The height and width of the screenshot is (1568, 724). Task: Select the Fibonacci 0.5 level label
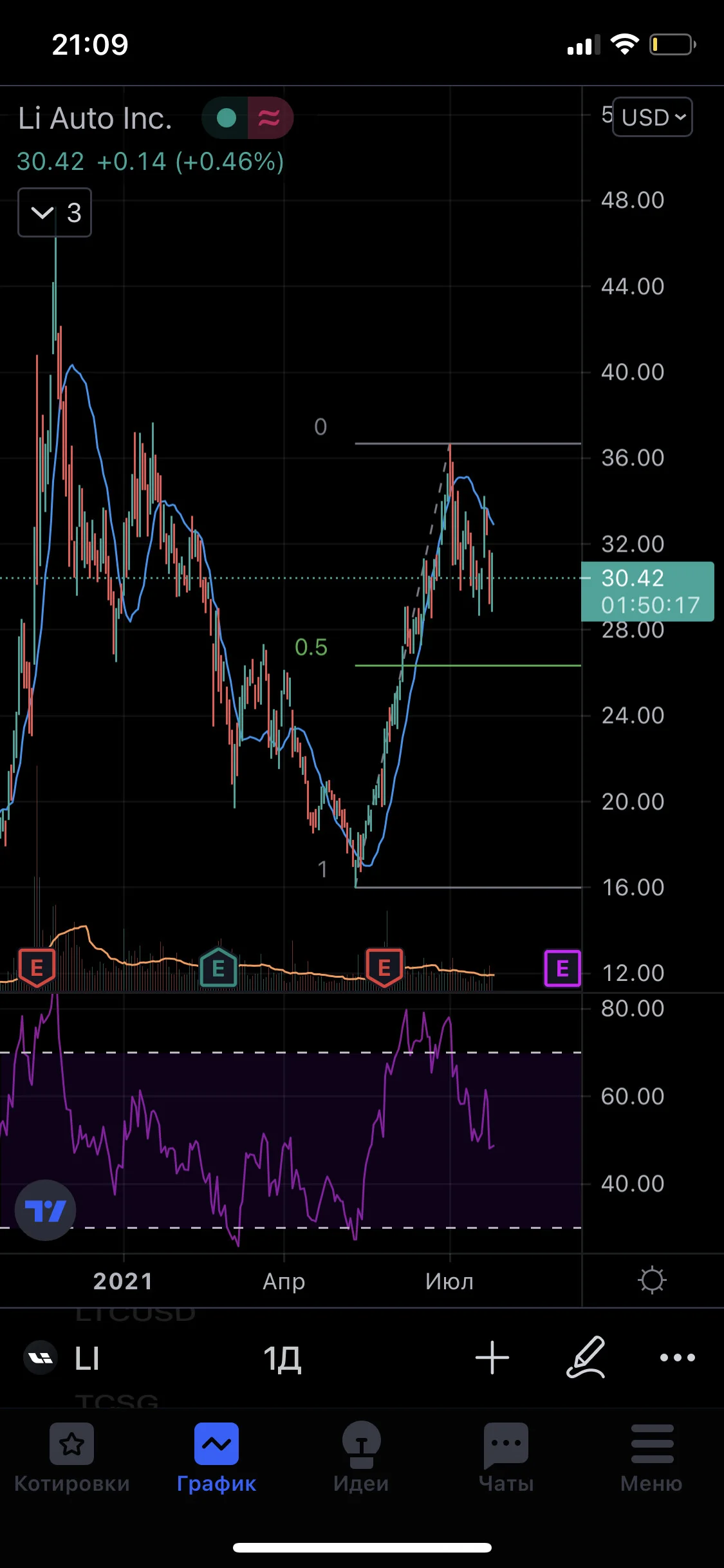pyautogui.click(x=311, y=647)
